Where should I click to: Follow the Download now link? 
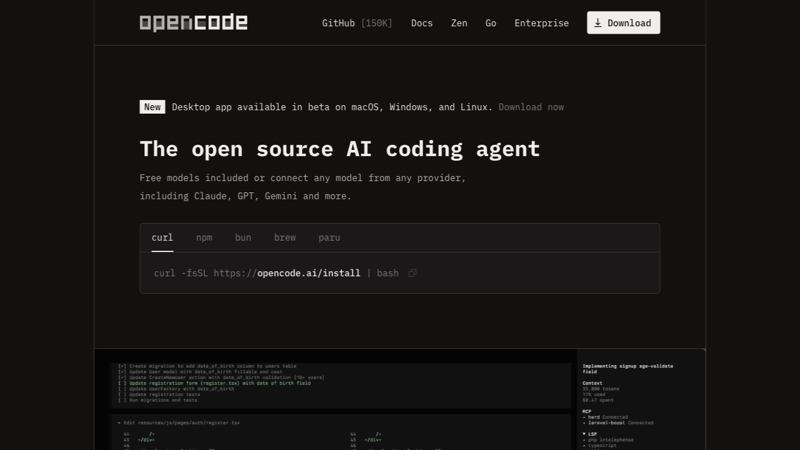pos(531,107)
